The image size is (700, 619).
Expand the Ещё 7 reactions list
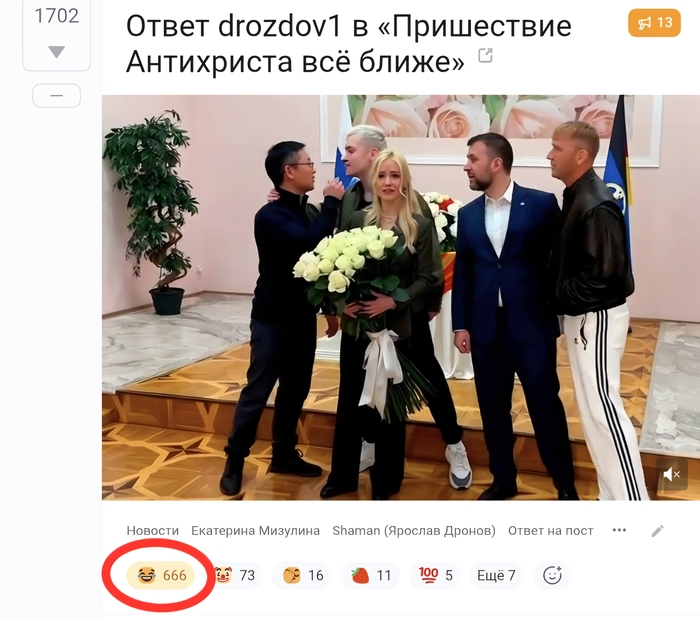click(x=496, y=575)
